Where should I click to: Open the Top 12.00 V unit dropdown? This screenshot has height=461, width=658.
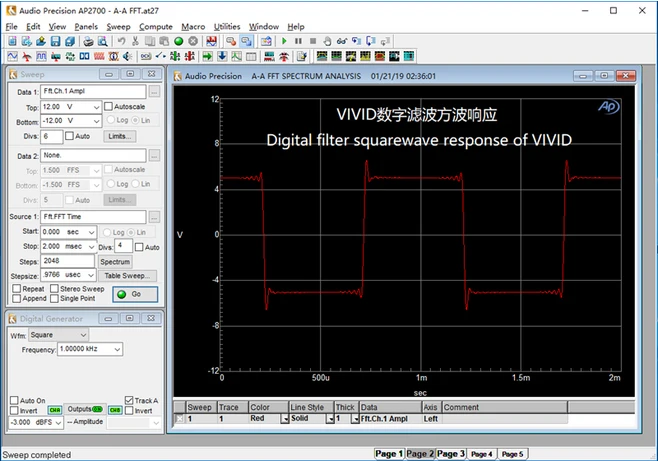pyautogui.click(x=96, y=107)
